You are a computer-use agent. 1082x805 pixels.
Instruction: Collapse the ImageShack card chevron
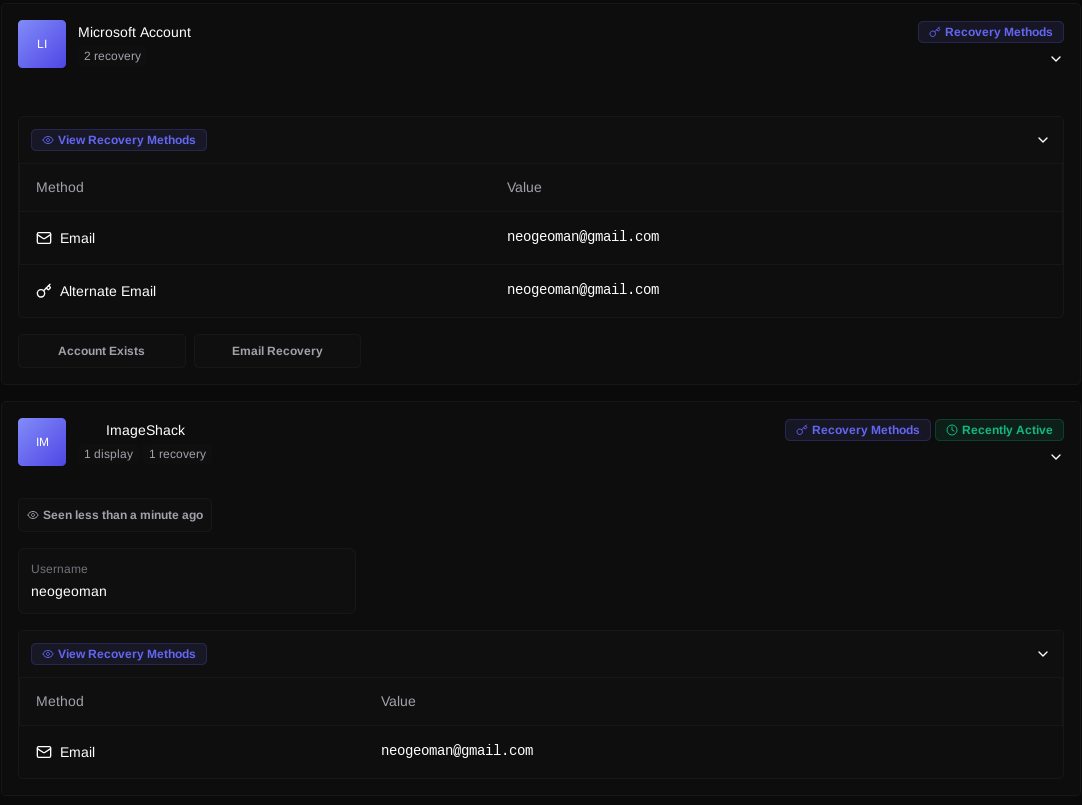(x=1055, y=457)
